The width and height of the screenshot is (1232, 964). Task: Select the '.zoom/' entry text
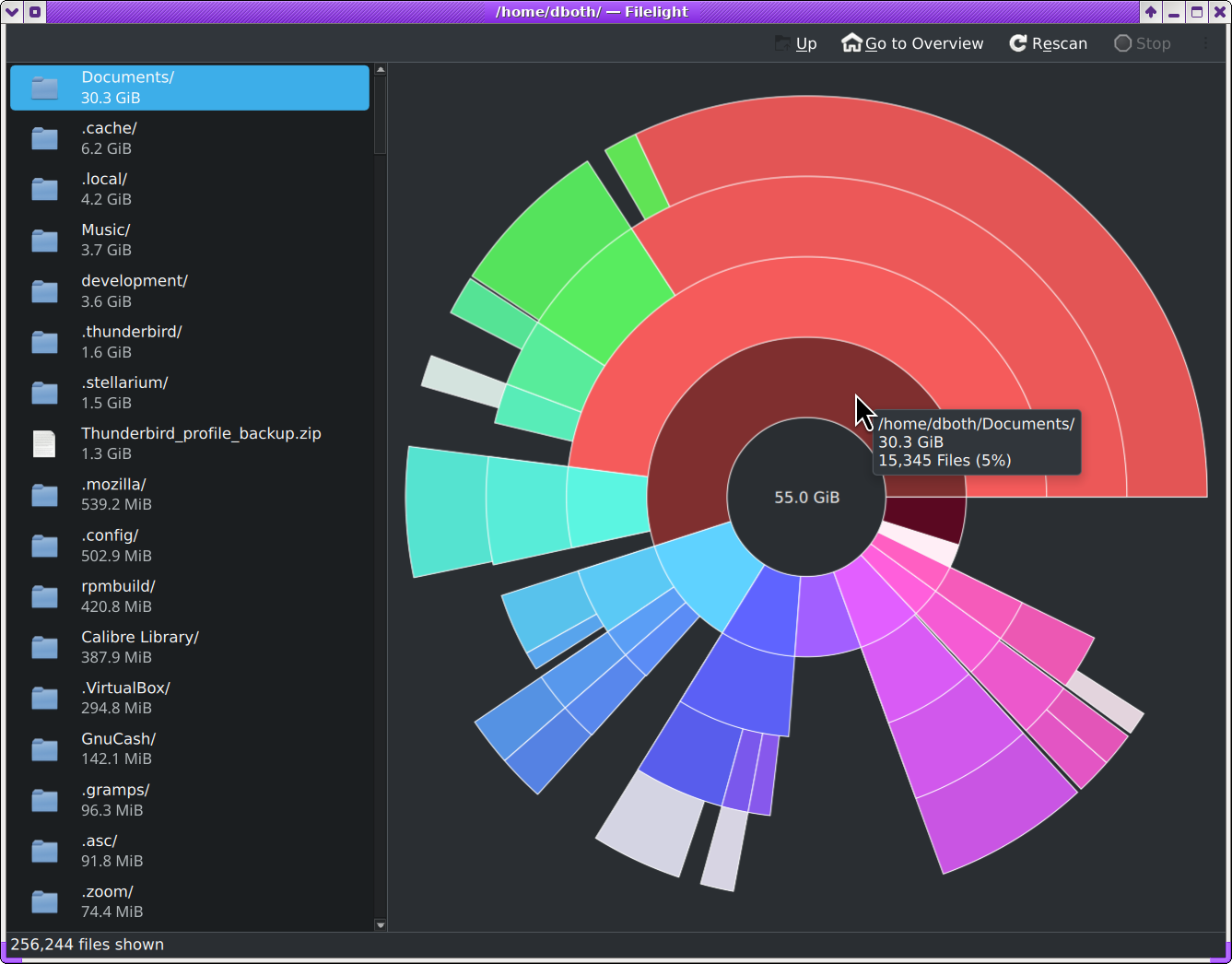[107, 891]
